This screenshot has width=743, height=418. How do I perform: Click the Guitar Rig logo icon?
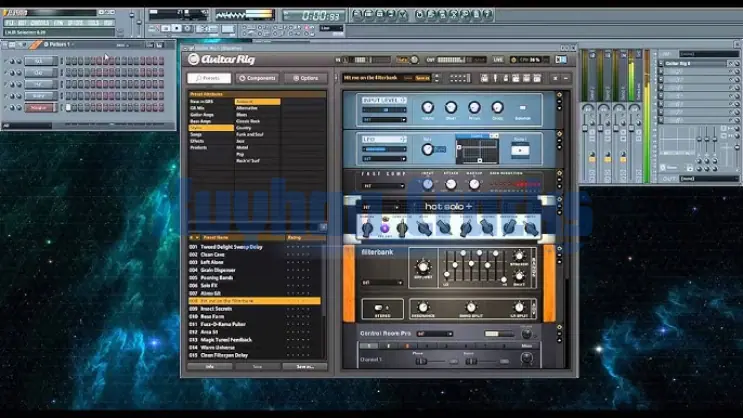(194, 59)
